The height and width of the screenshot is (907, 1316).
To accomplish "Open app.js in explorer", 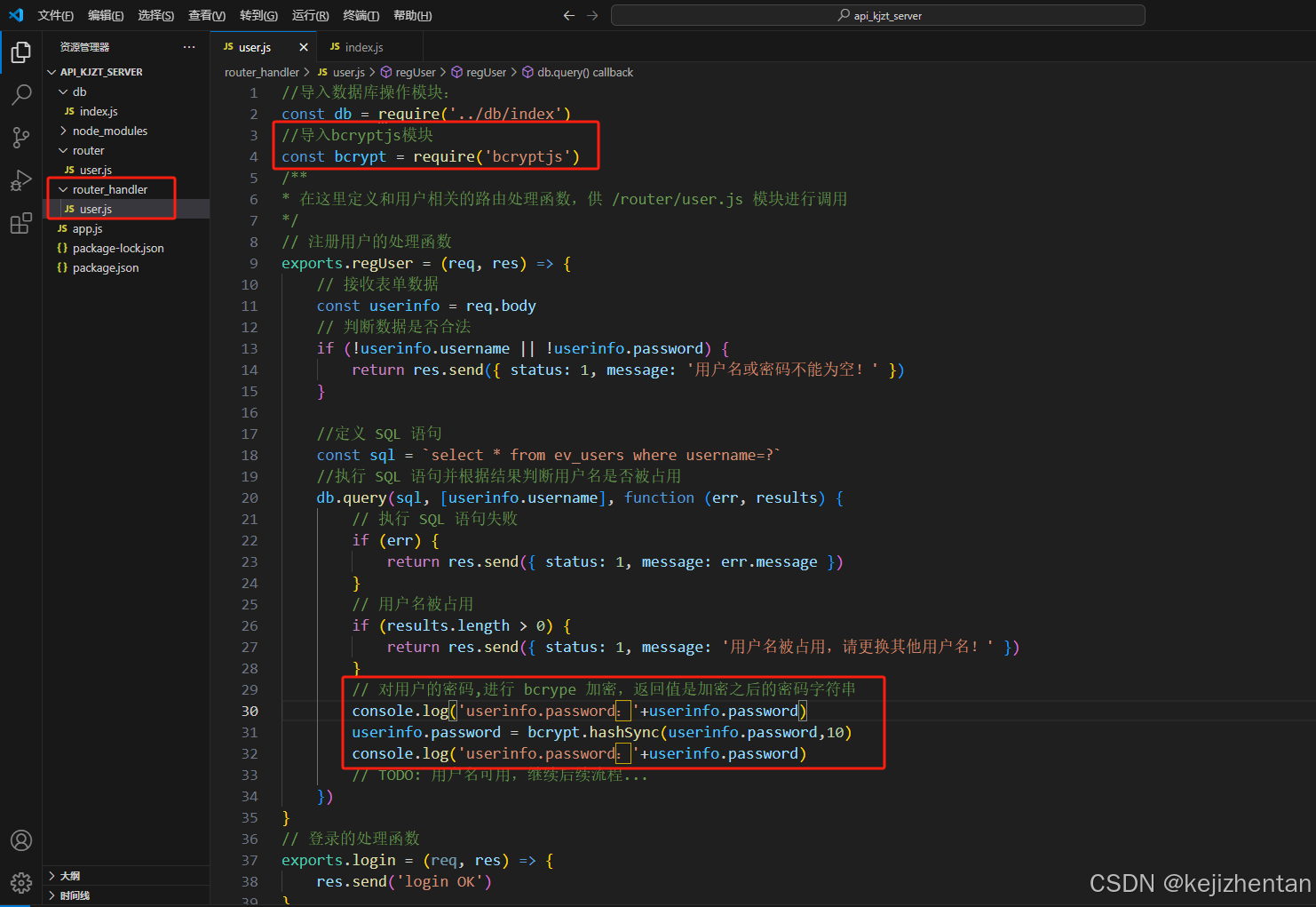I will pyautogui.click(x=126, y=228).
